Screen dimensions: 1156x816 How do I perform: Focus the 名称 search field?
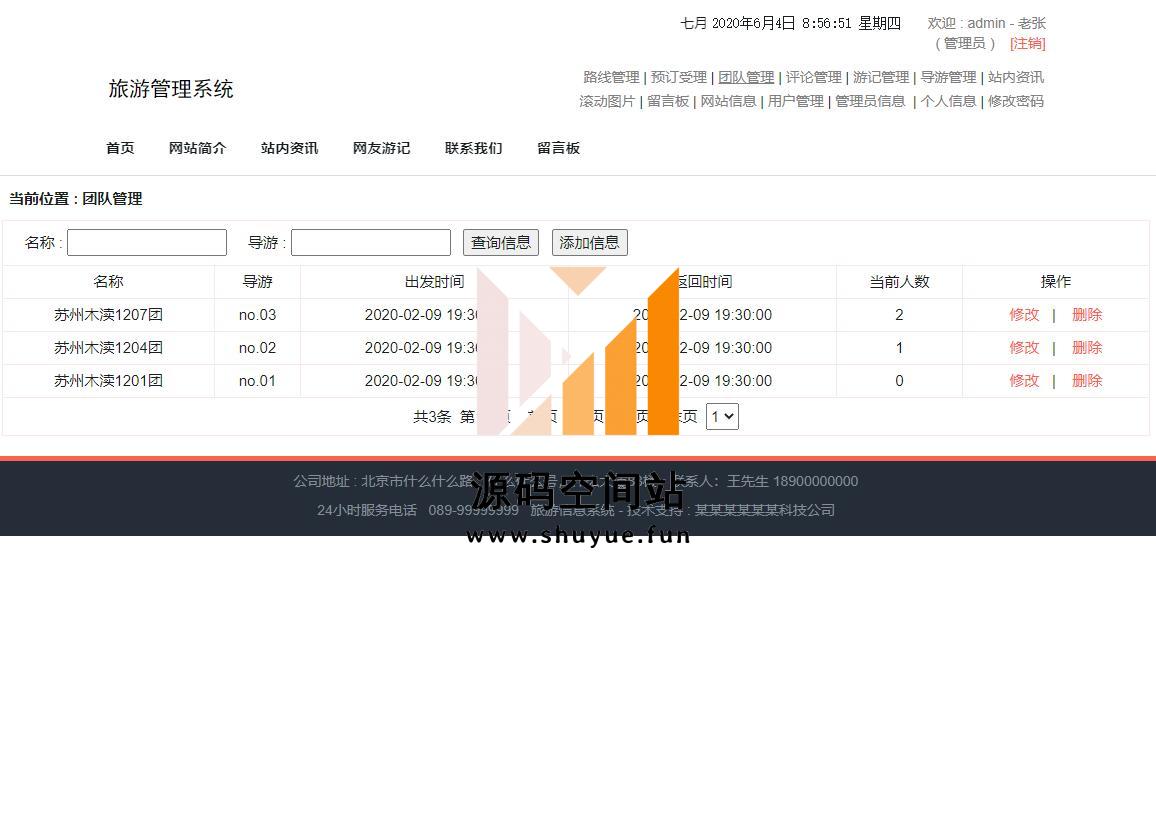(147, 243)
